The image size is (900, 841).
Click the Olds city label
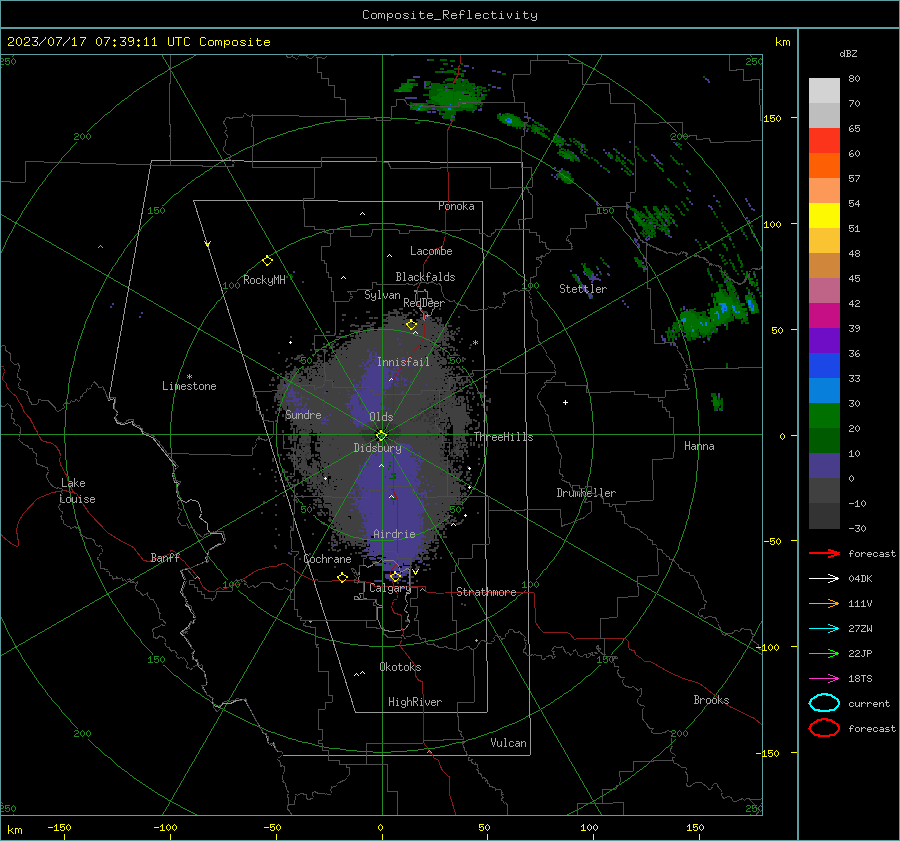(x=381, y=417)
